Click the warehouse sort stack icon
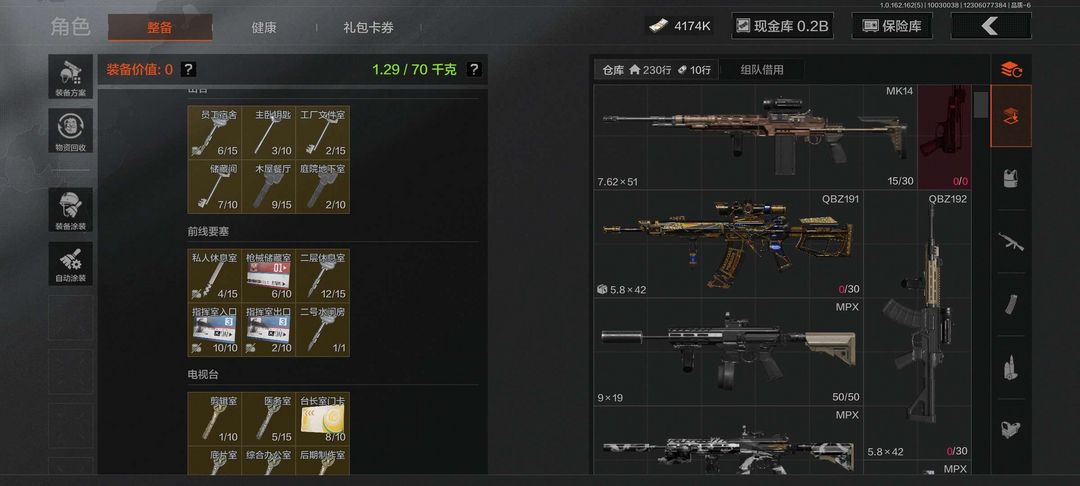 1010,69
